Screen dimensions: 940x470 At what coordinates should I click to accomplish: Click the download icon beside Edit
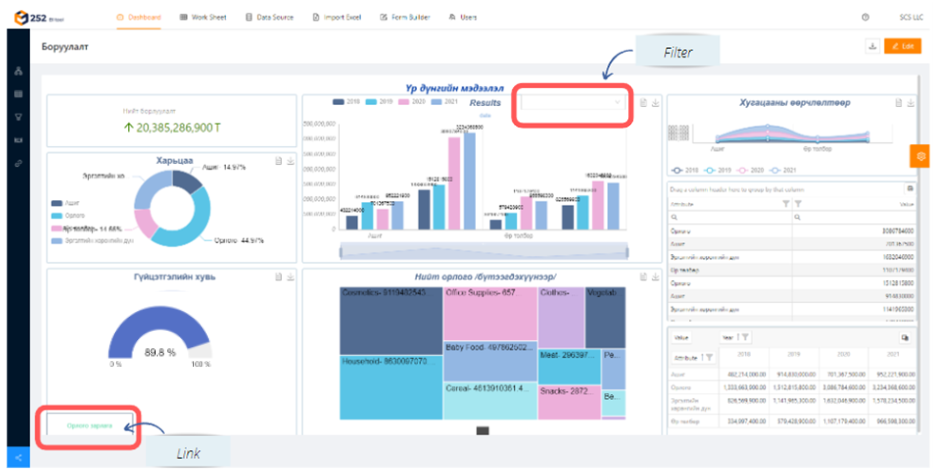click(x=873, y=46)
